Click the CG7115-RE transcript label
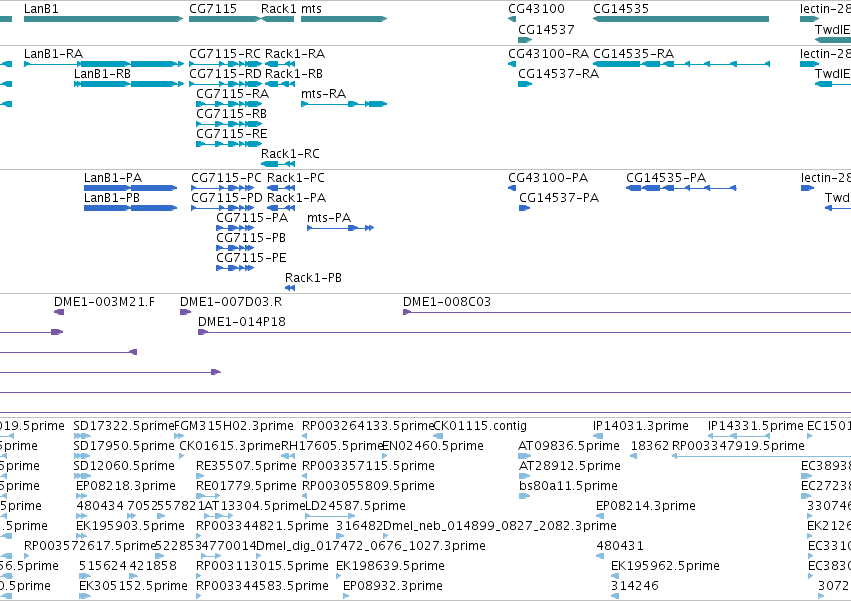This screenshot has width=851, height=601. pos(232,134)
